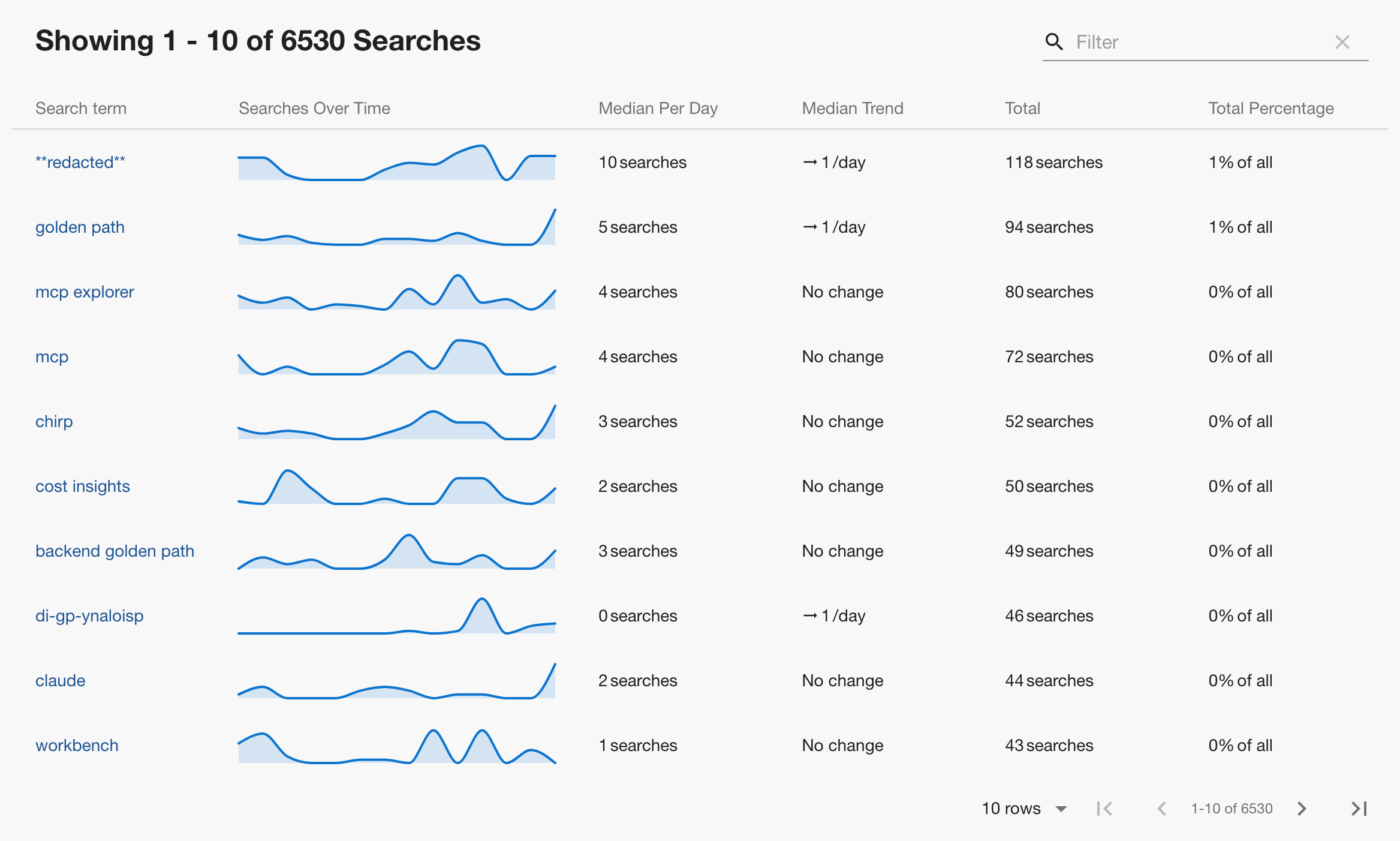Click the search magnifier icon
This screenshot has width=1400, height=841.
[1054, 41]
